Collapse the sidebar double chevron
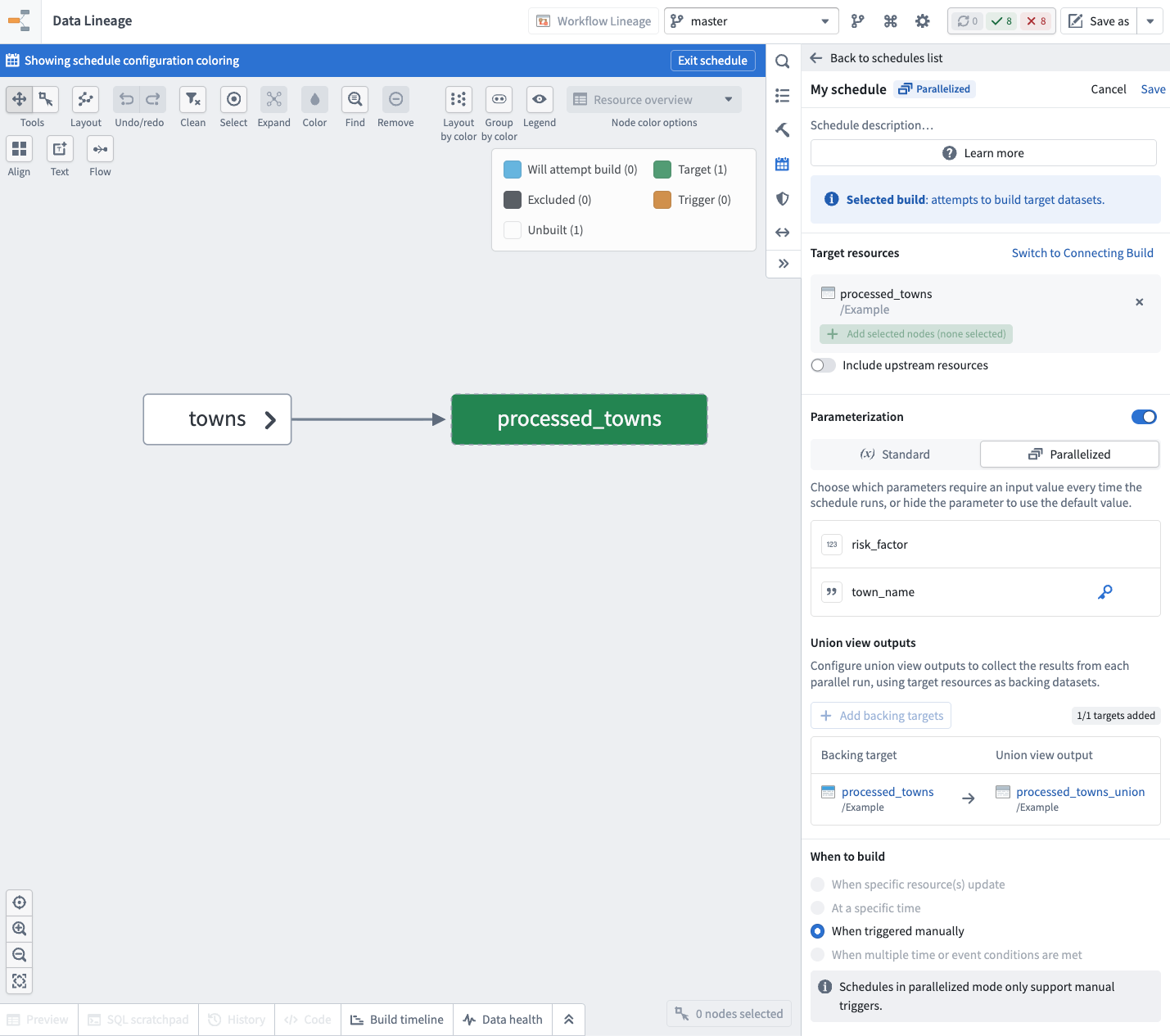This screenshot has height=1036, width=1170. 783,264
